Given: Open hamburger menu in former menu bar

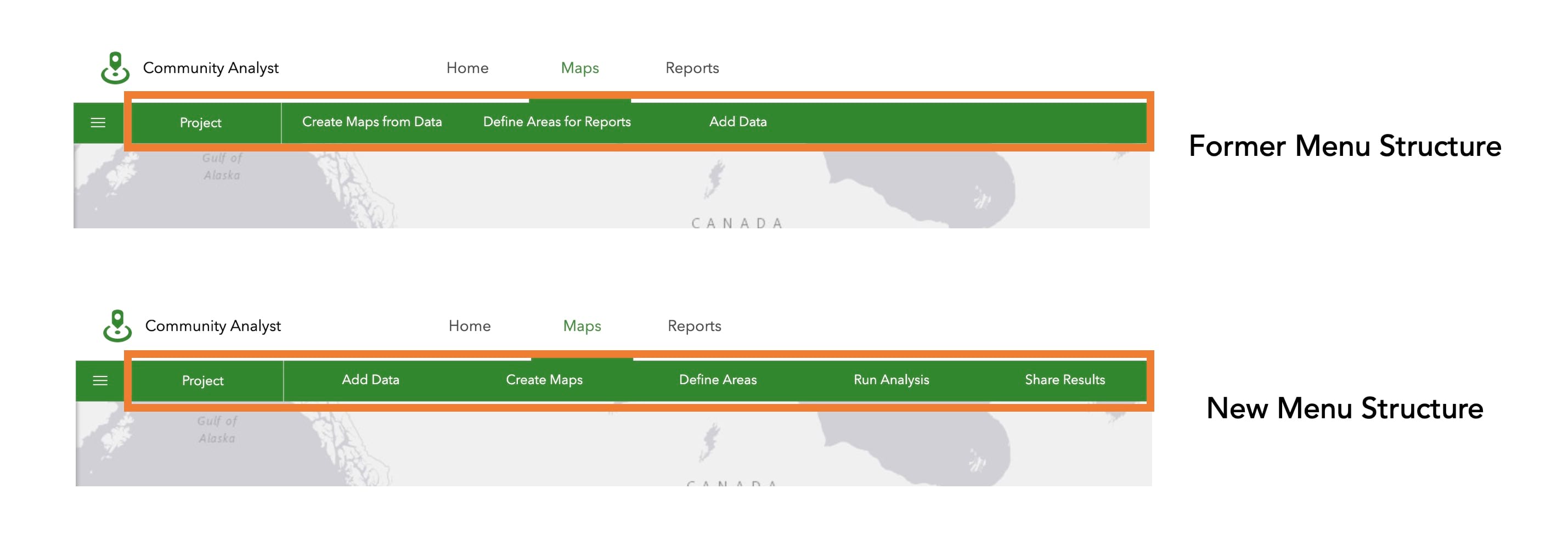Looking at the screenshot, I should pyautogui.click(x=98, y=123).
